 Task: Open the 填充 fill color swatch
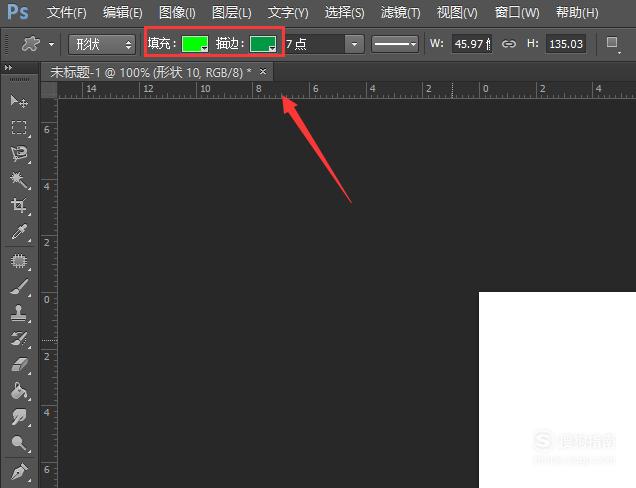click(x=195, y=44)
